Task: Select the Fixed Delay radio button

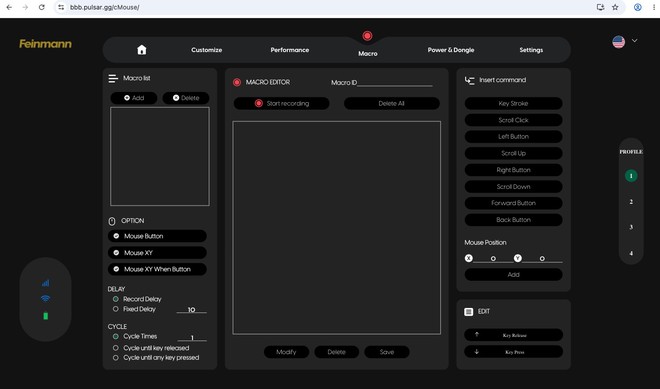Action: tap(115, 309)
